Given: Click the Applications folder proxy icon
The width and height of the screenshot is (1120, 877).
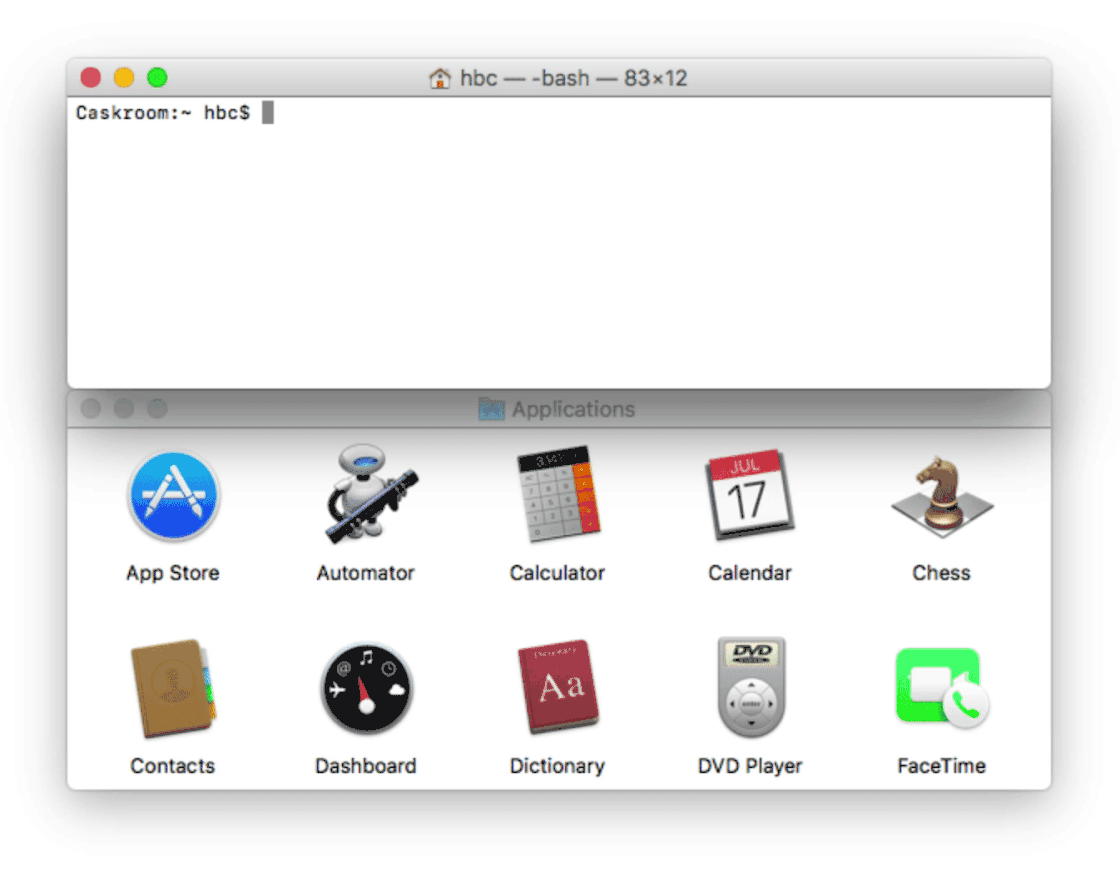Looking at the screenshot, I should (490, 408).
